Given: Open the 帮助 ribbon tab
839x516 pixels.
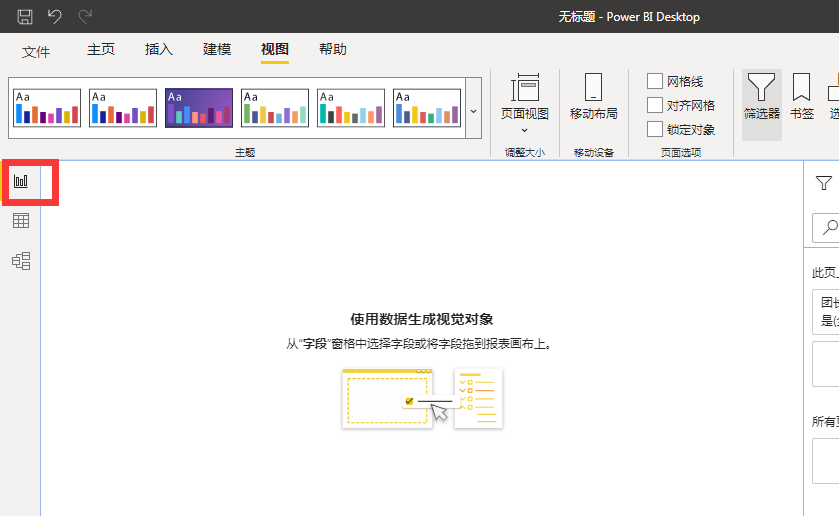Looking at the screenshot, I should [333, 49].
